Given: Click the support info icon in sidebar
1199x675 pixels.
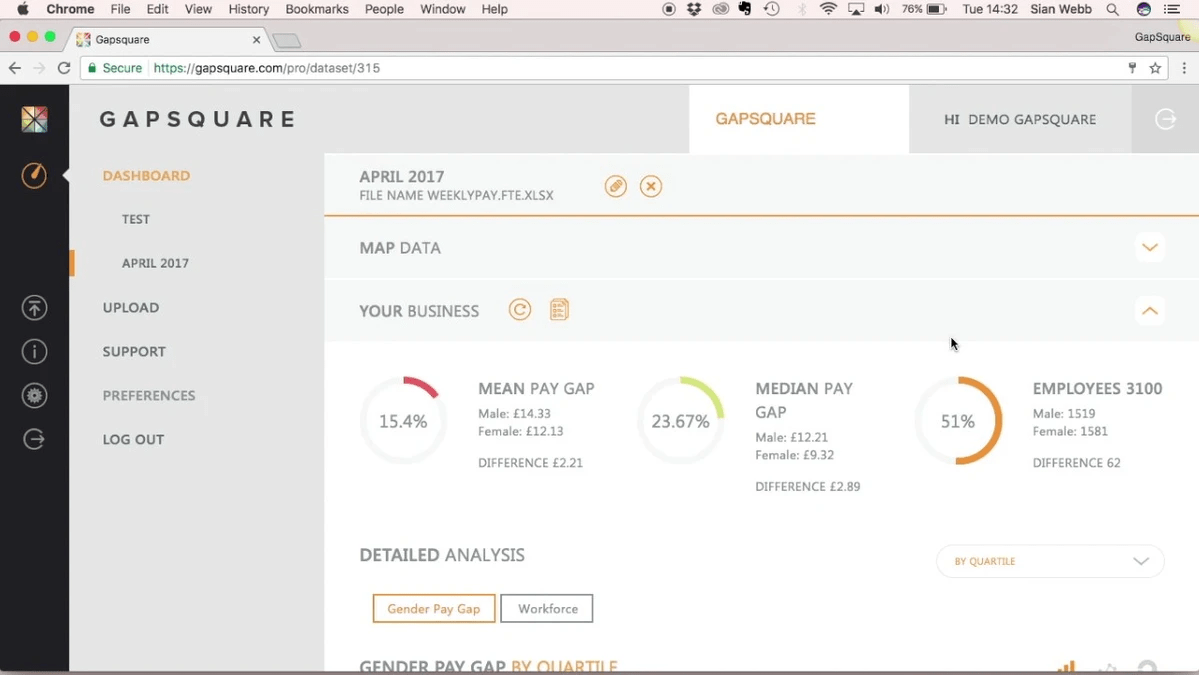Looking at the screenshot, I should [34, 352].
